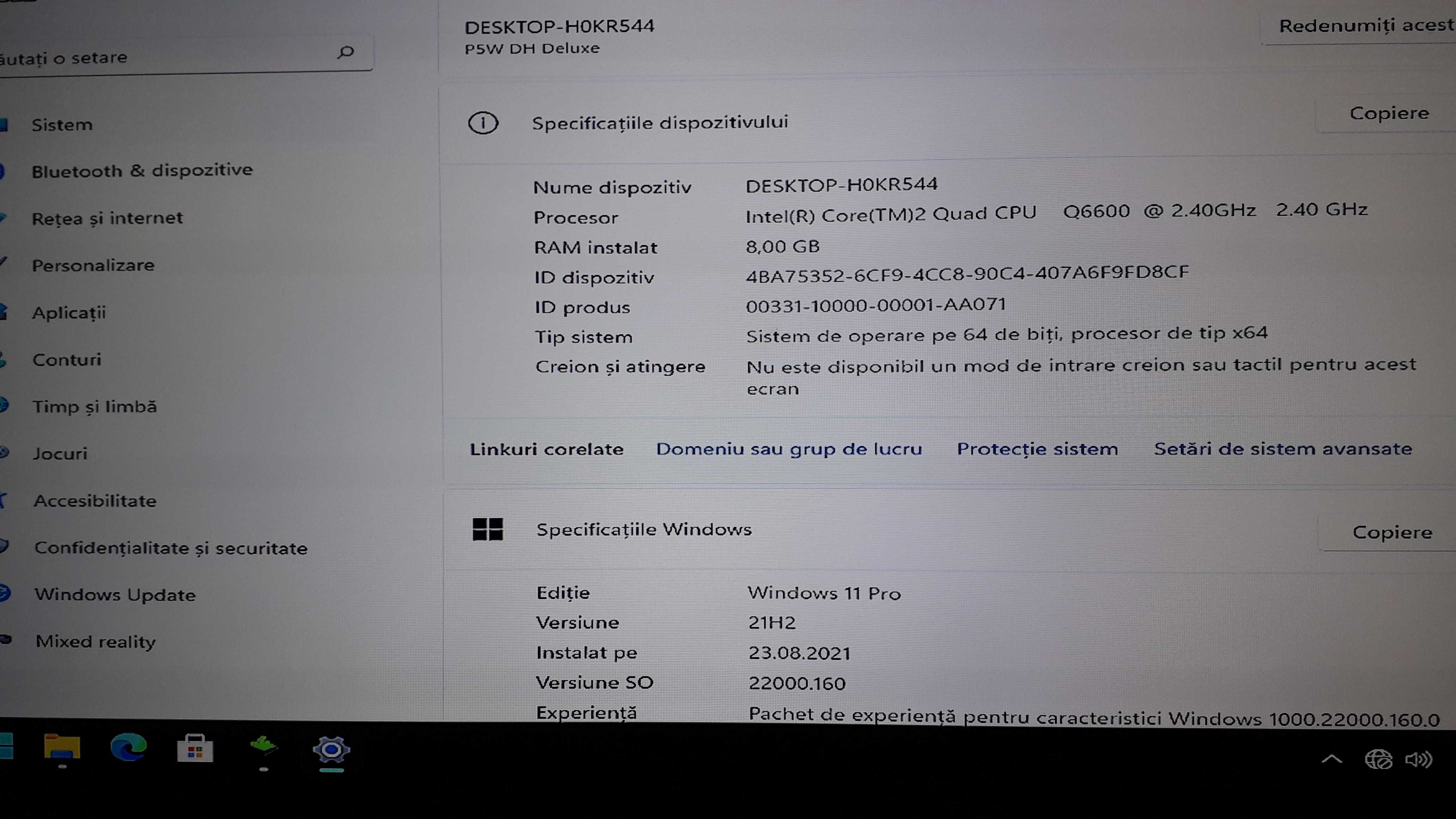Click version value 21H2
Viewport: 1456px width, 819px height.
click(x=772, y=623)
